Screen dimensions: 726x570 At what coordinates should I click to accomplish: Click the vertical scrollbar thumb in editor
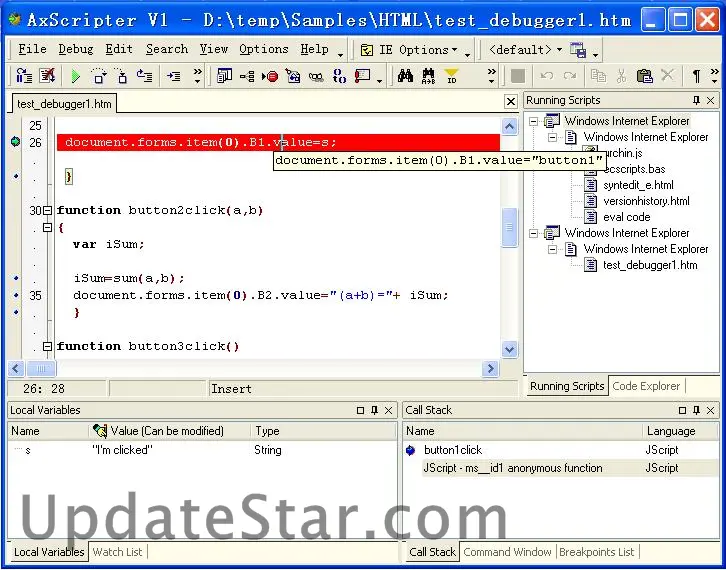509,227
